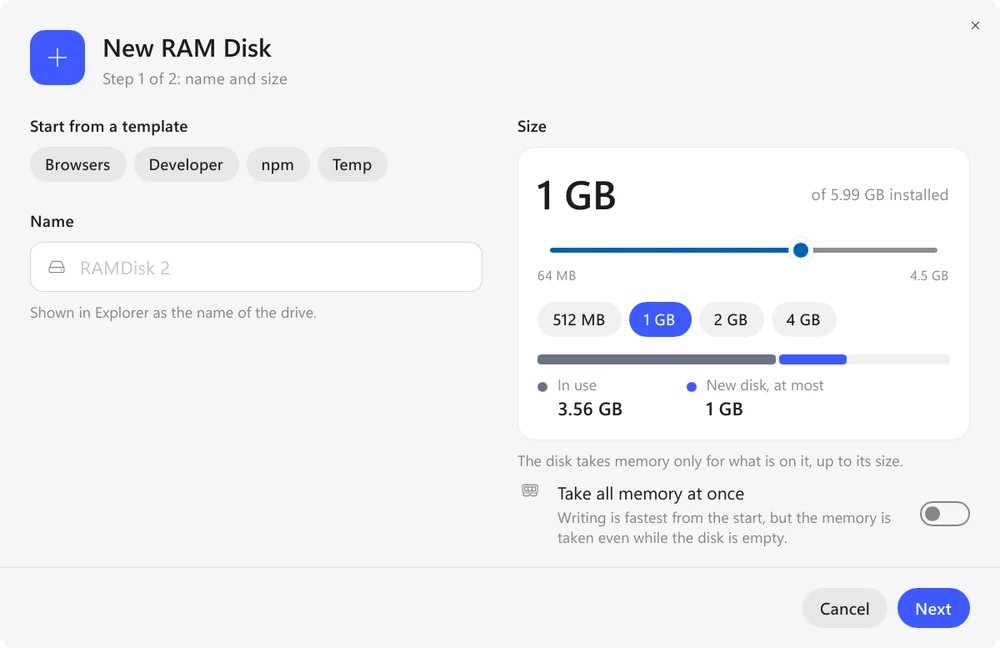Cancel the new disk dialog

844,608
